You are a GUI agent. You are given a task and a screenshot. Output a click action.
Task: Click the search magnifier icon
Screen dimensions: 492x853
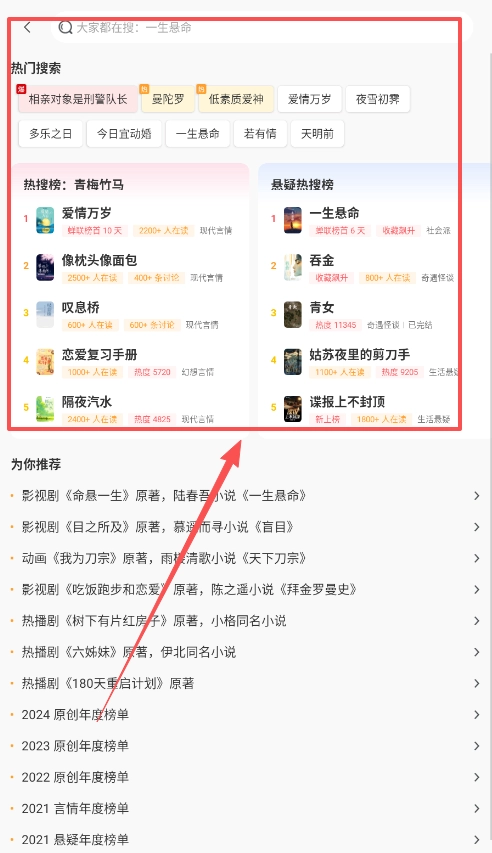click(x=65, y=27)
